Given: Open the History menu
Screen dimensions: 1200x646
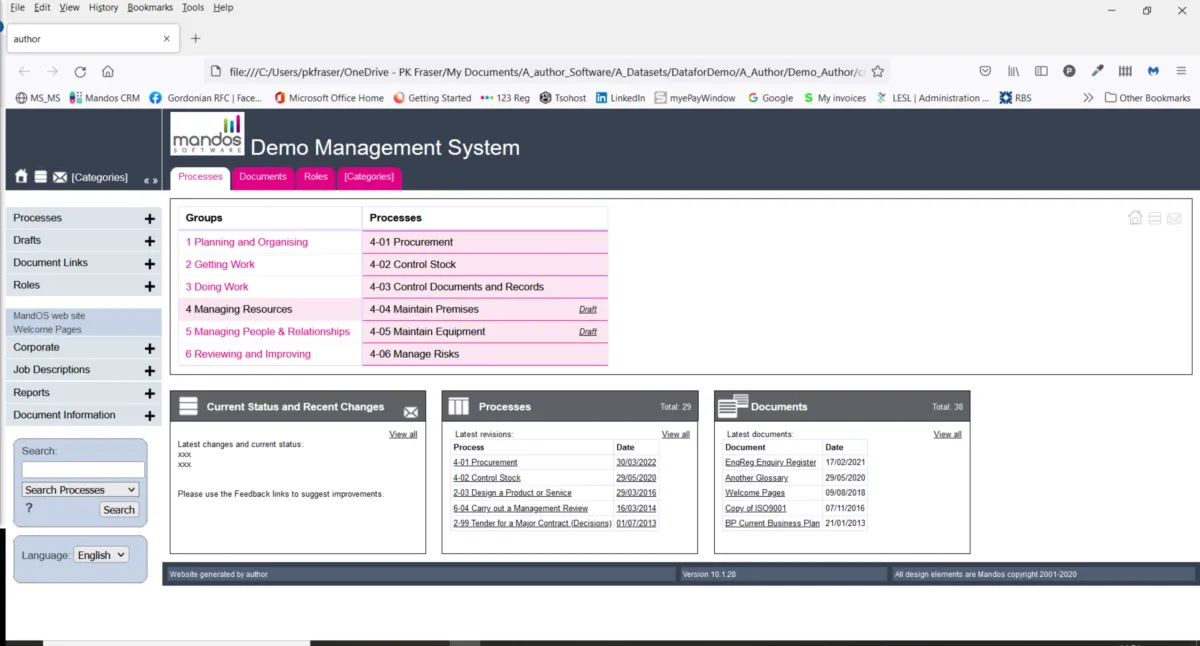Looking at the screenshot, I should click(103, 7).
